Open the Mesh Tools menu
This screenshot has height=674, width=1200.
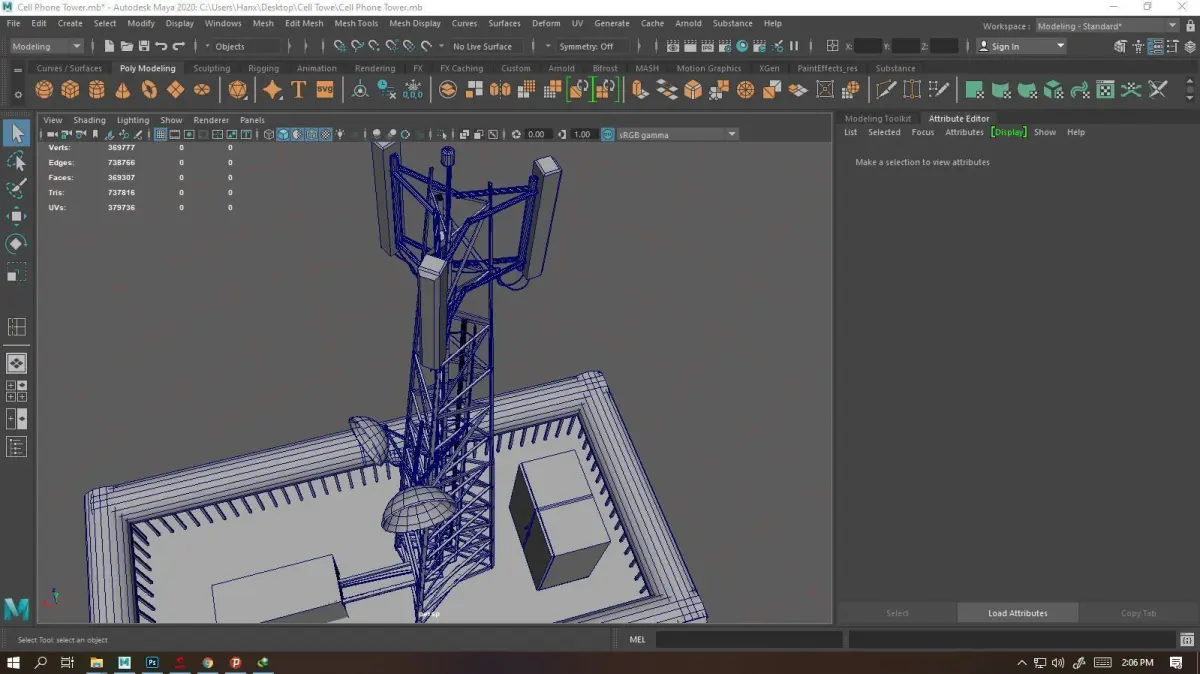click(356, 23)
